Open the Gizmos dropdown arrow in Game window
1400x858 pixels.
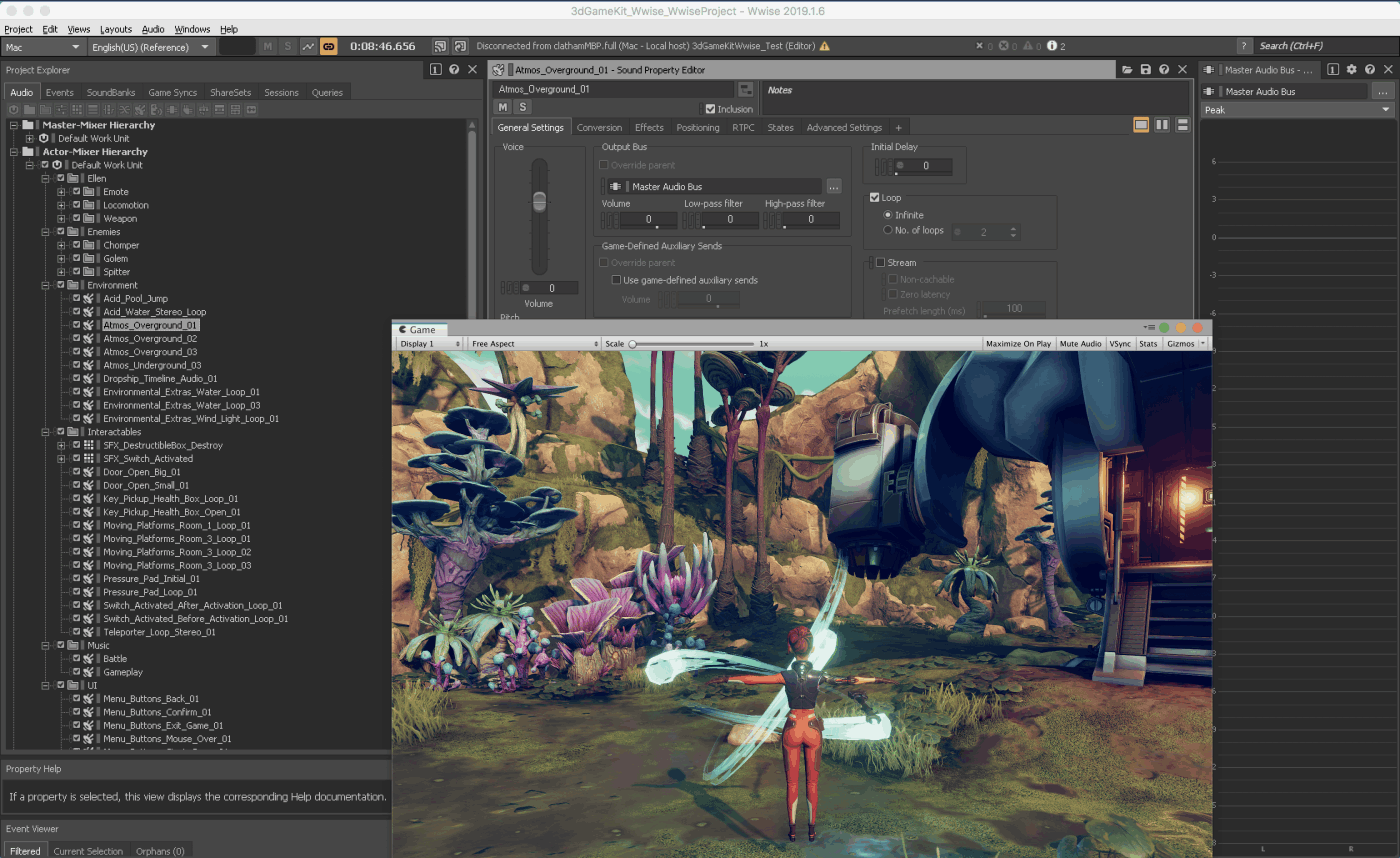pyautogui.click(x=1203, y=344)
